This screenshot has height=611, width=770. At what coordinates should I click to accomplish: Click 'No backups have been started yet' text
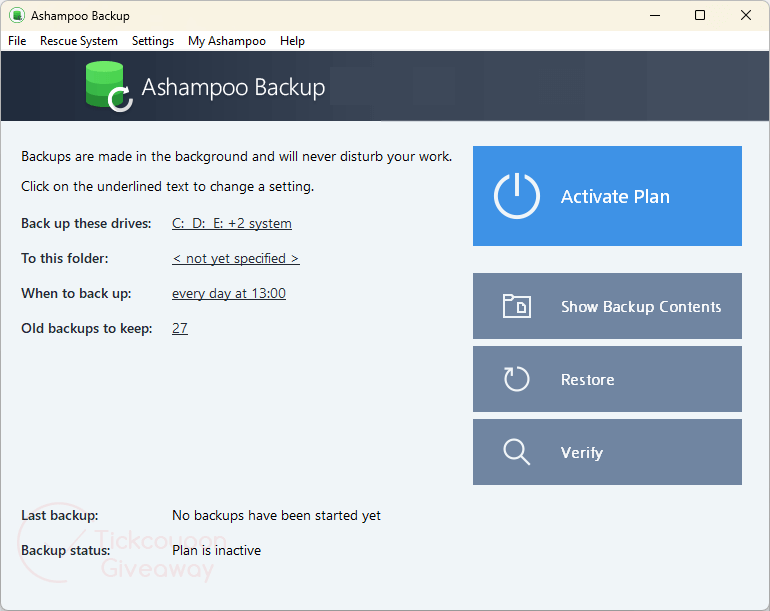(276, 515)
